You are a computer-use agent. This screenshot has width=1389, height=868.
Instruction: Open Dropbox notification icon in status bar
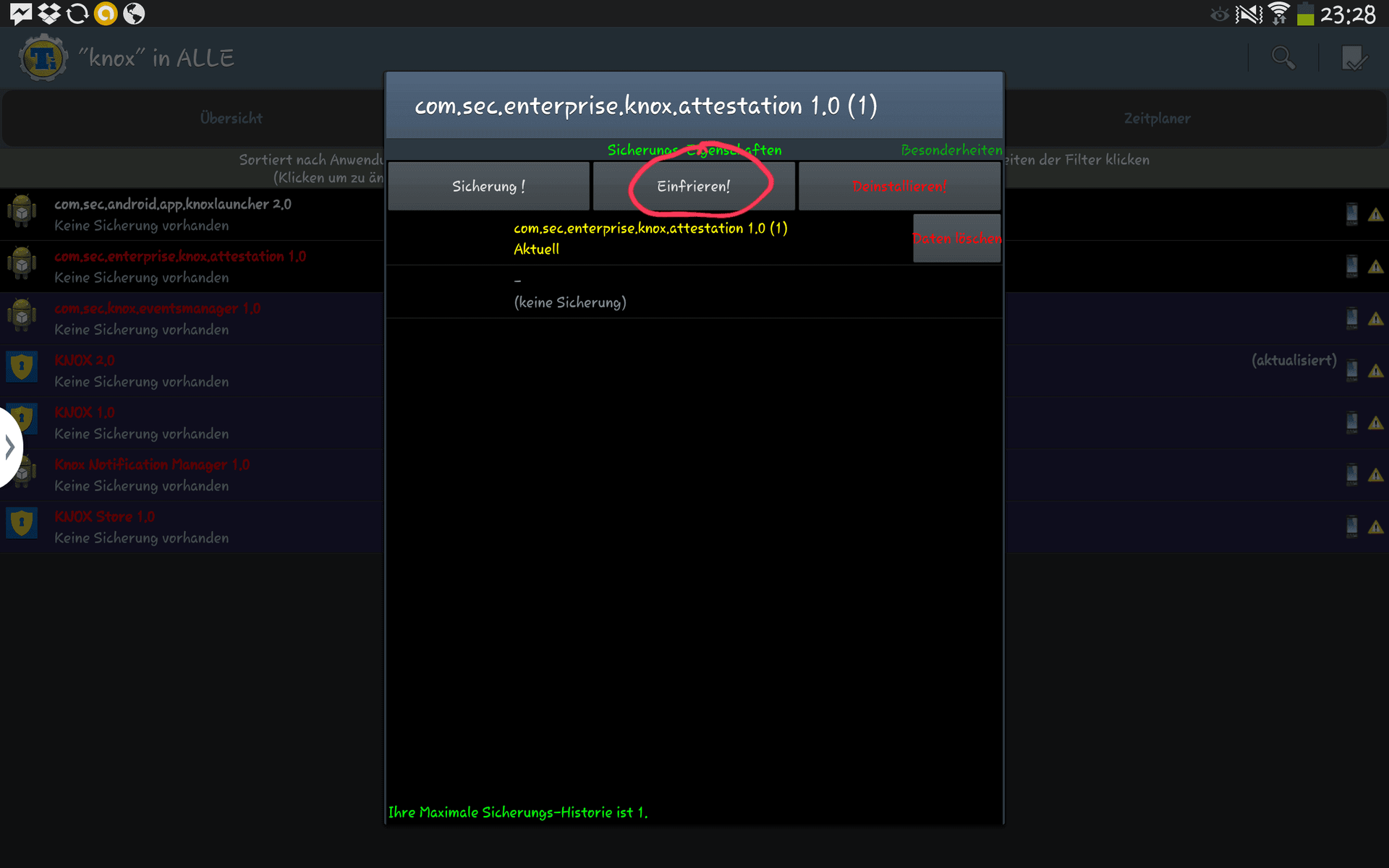(49, 13)
